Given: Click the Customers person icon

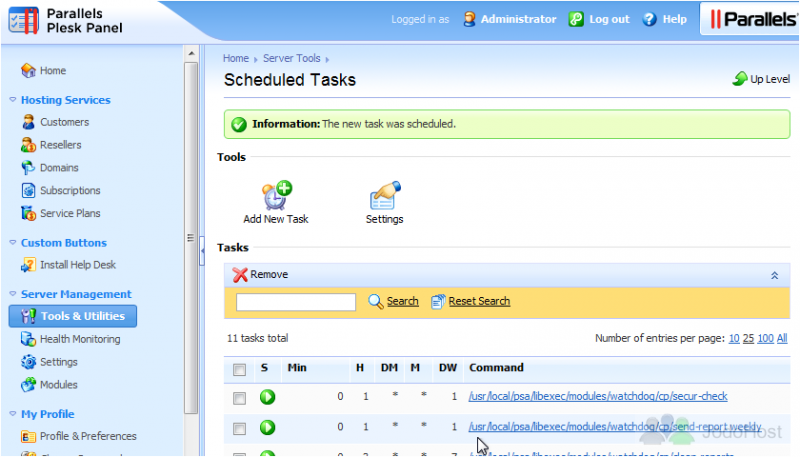Looking at the screenshot, I should pos(28,122).
